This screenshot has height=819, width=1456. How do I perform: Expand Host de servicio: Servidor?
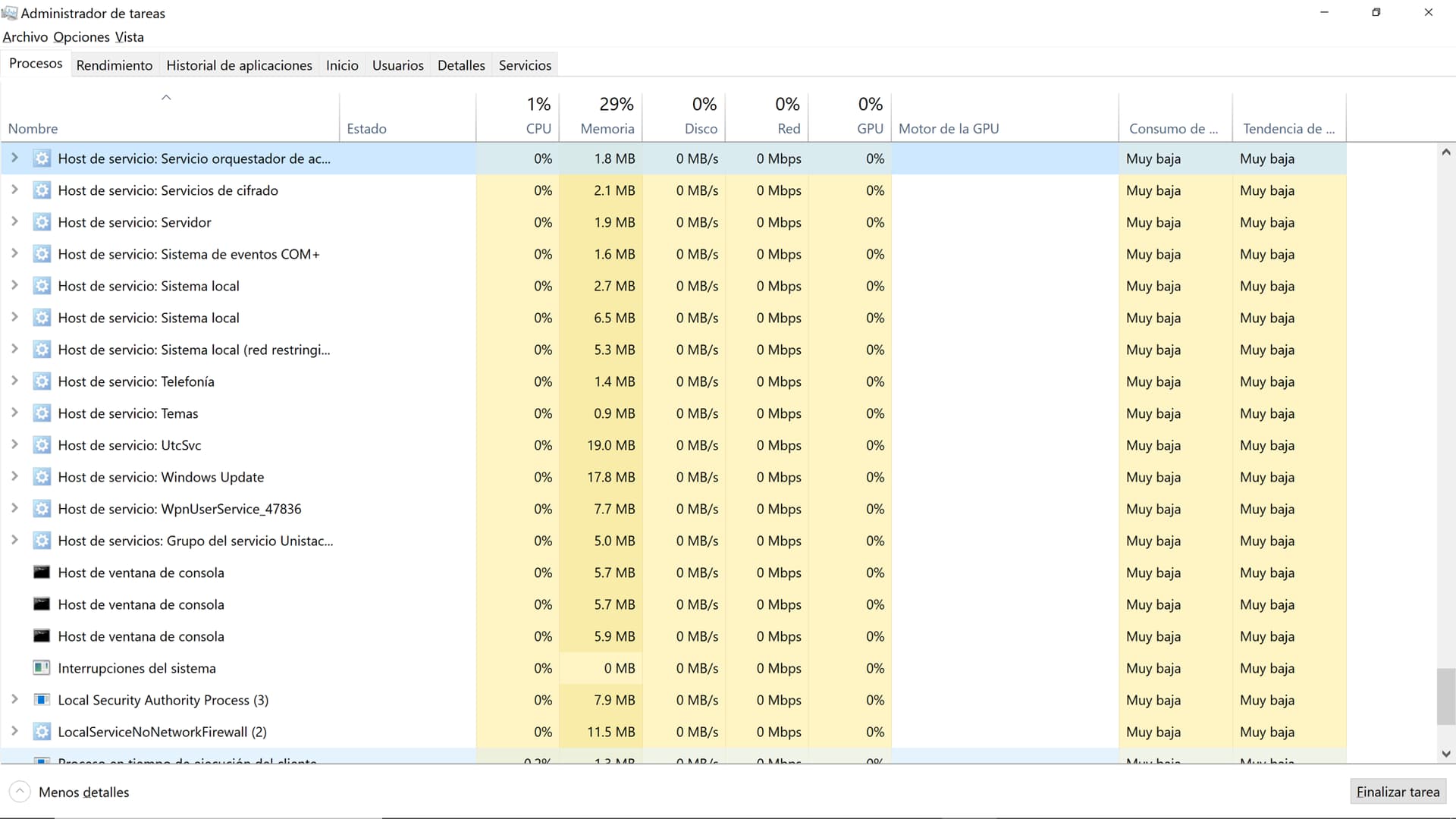[14, 221]
